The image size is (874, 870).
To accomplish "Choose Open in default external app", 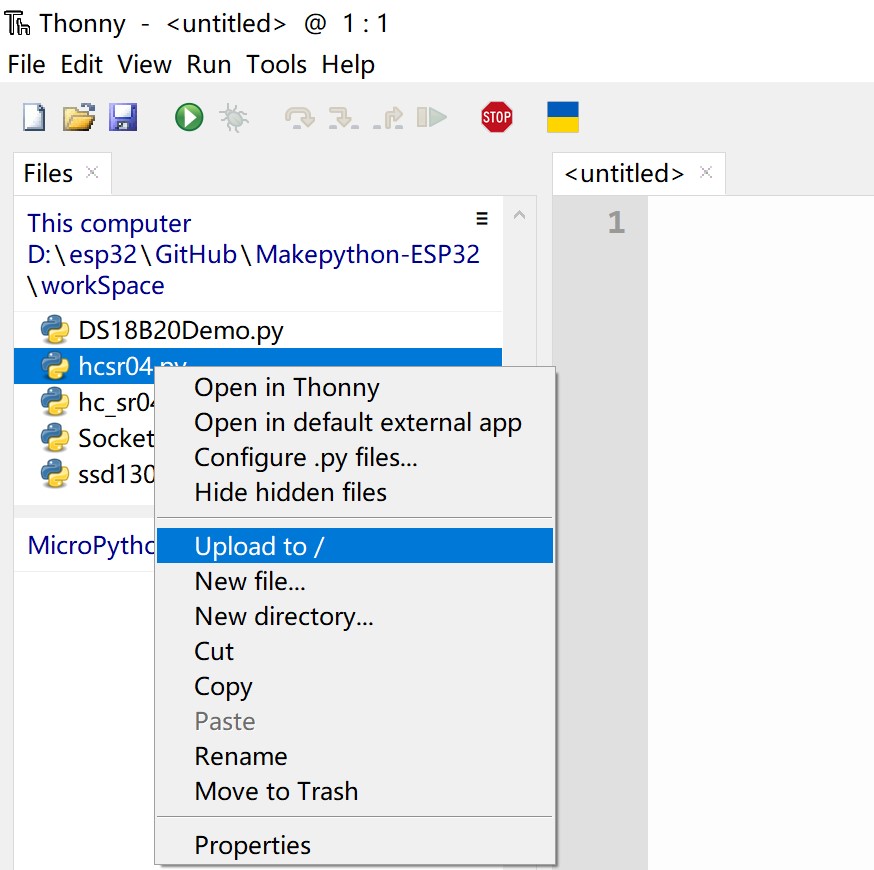I will tap(355, 422).
